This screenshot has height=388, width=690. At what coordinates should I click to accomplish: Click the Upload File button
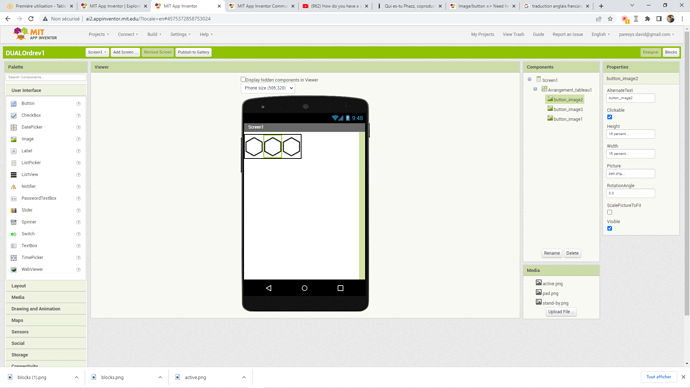point(560,312)
